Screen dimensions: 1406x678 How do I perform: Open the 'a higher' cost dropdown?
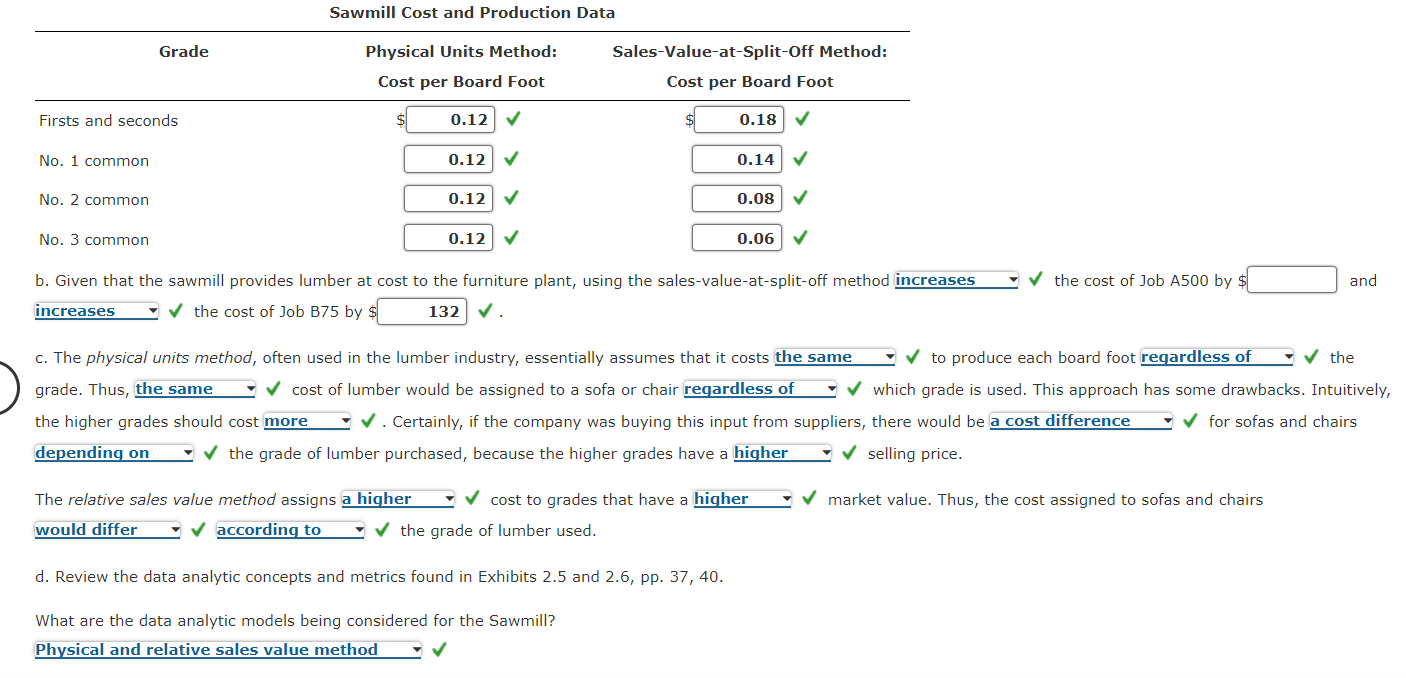398,499
